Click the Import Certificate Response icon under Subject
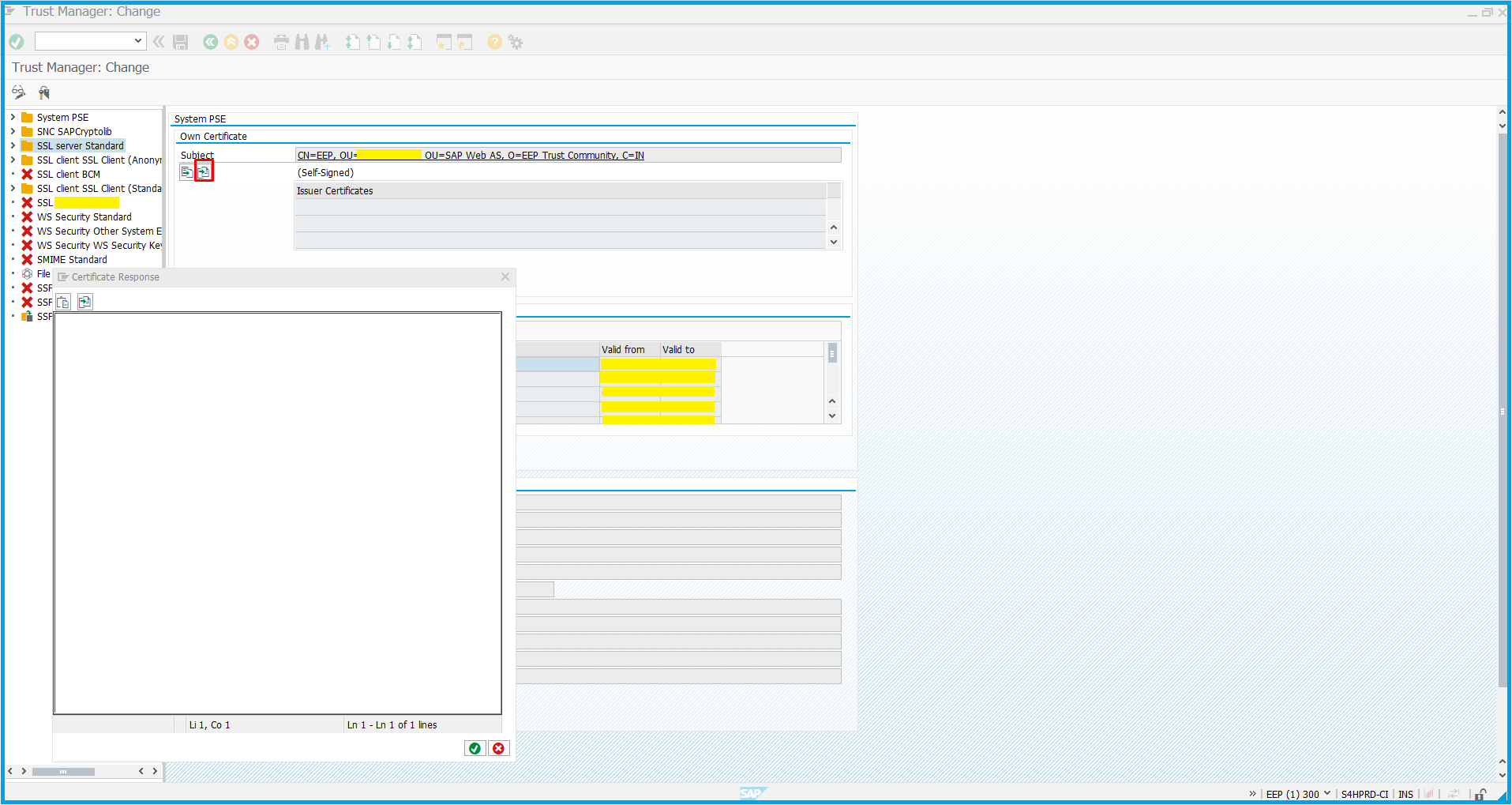Viewport: 1512px width, 805px height. (204, 171)
